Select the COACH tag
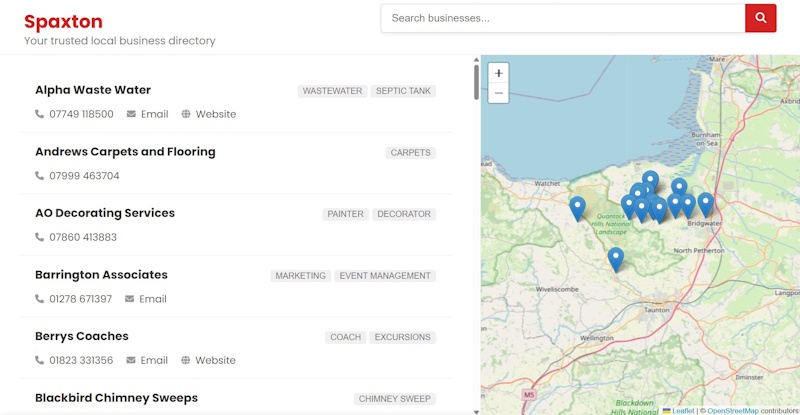 coord(345,337)
